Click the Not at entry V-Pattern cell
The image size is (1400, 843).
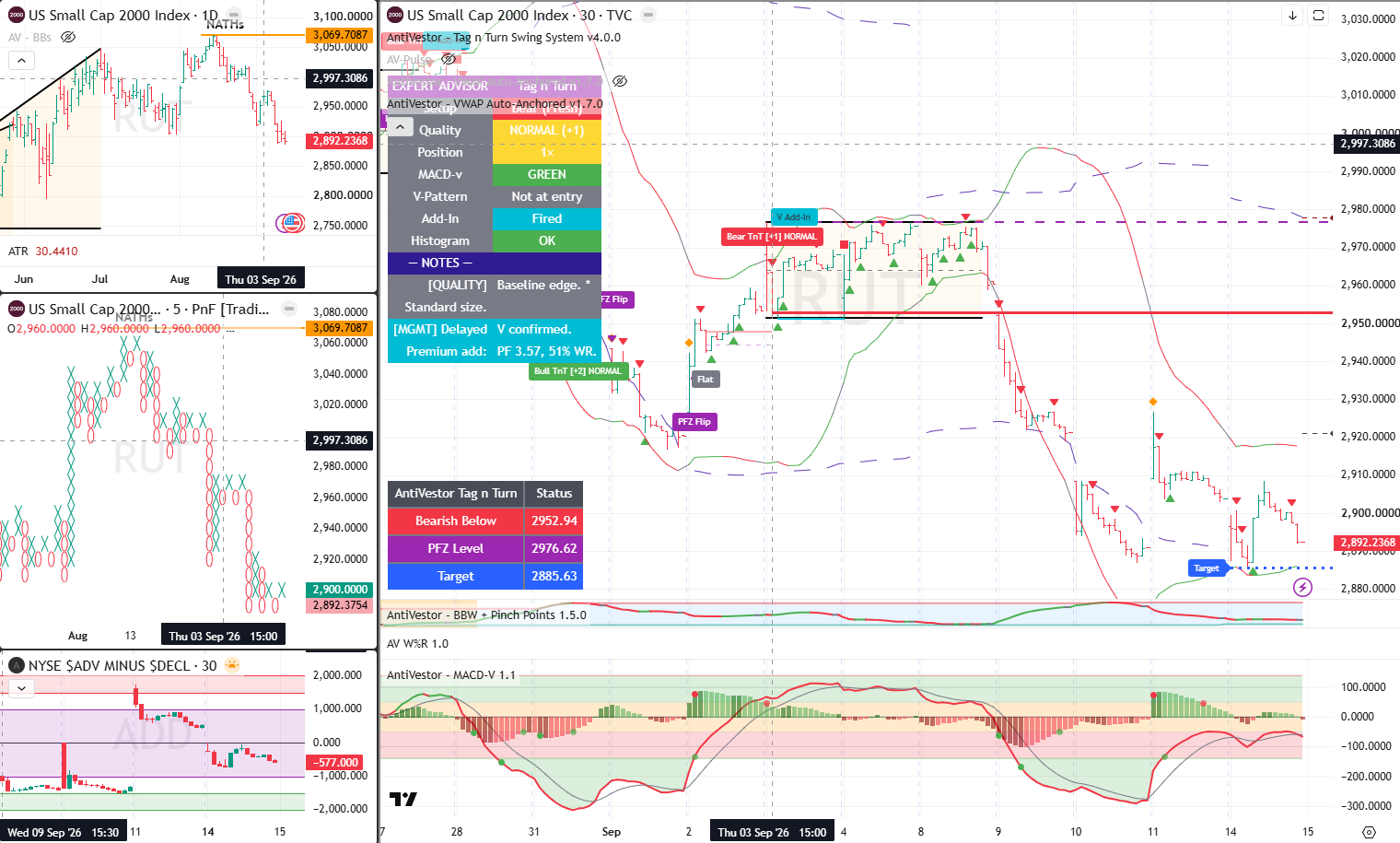(x=547, y=197)
